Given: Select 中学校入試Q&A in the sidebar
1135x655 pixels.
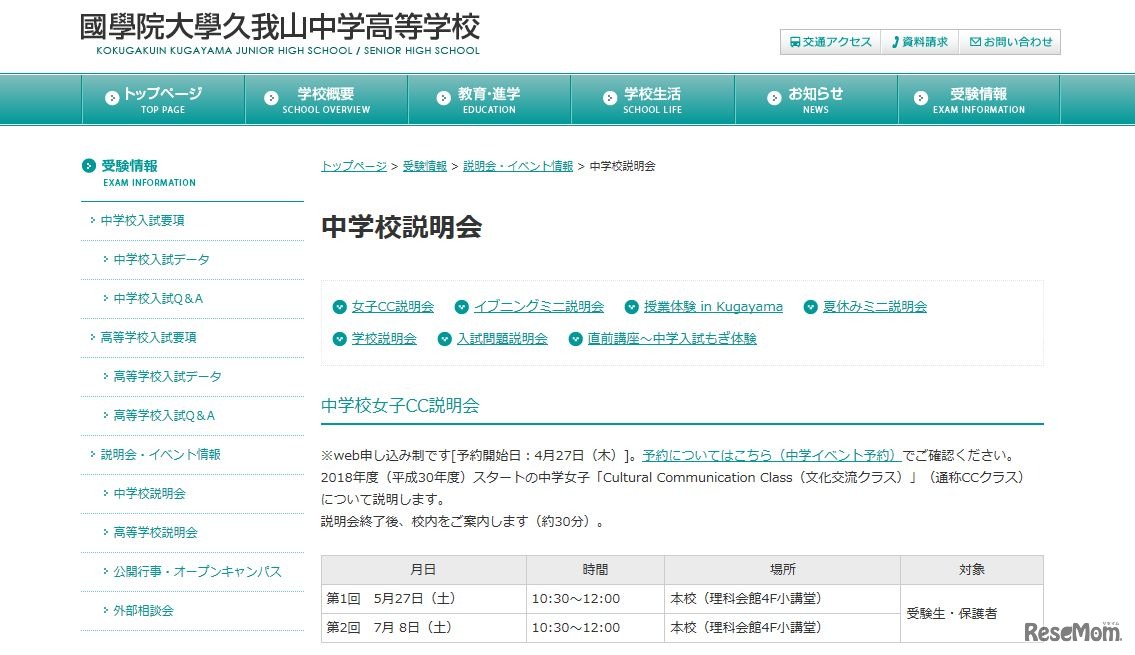Looking at the screenshot, I should [159, 299].
